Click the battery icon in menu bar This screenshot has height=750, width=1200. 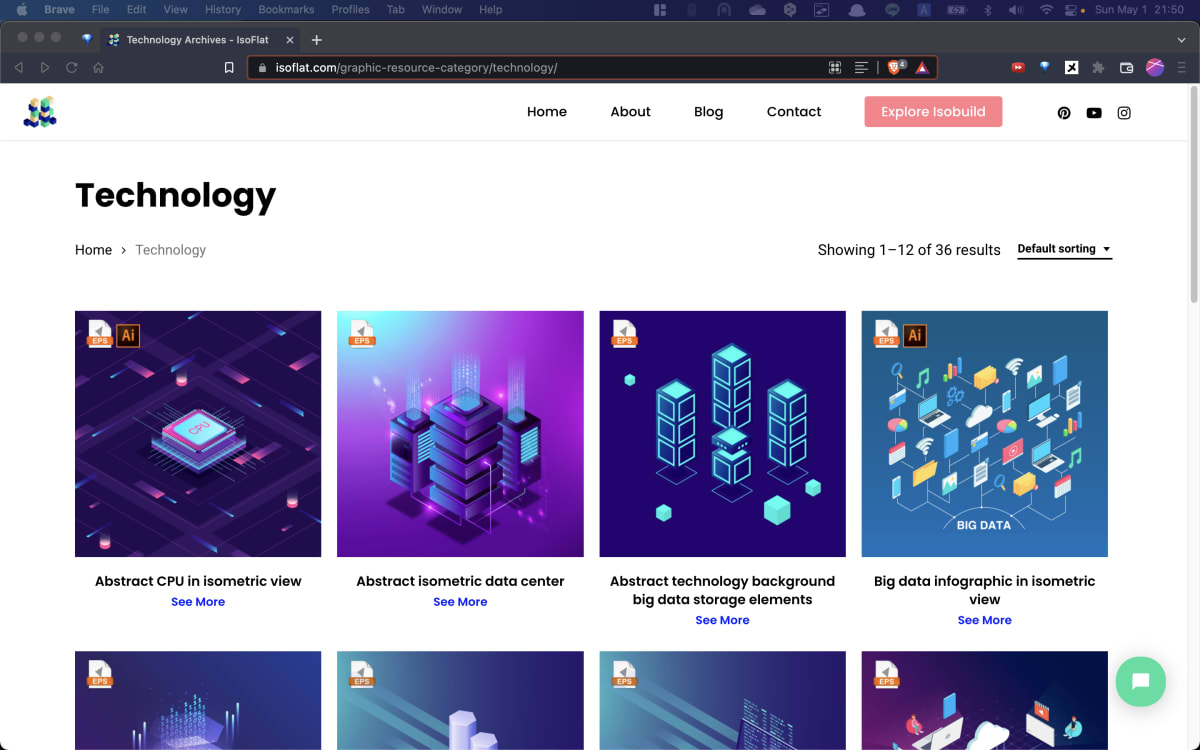pyautogui.click(x=956, y=10)
